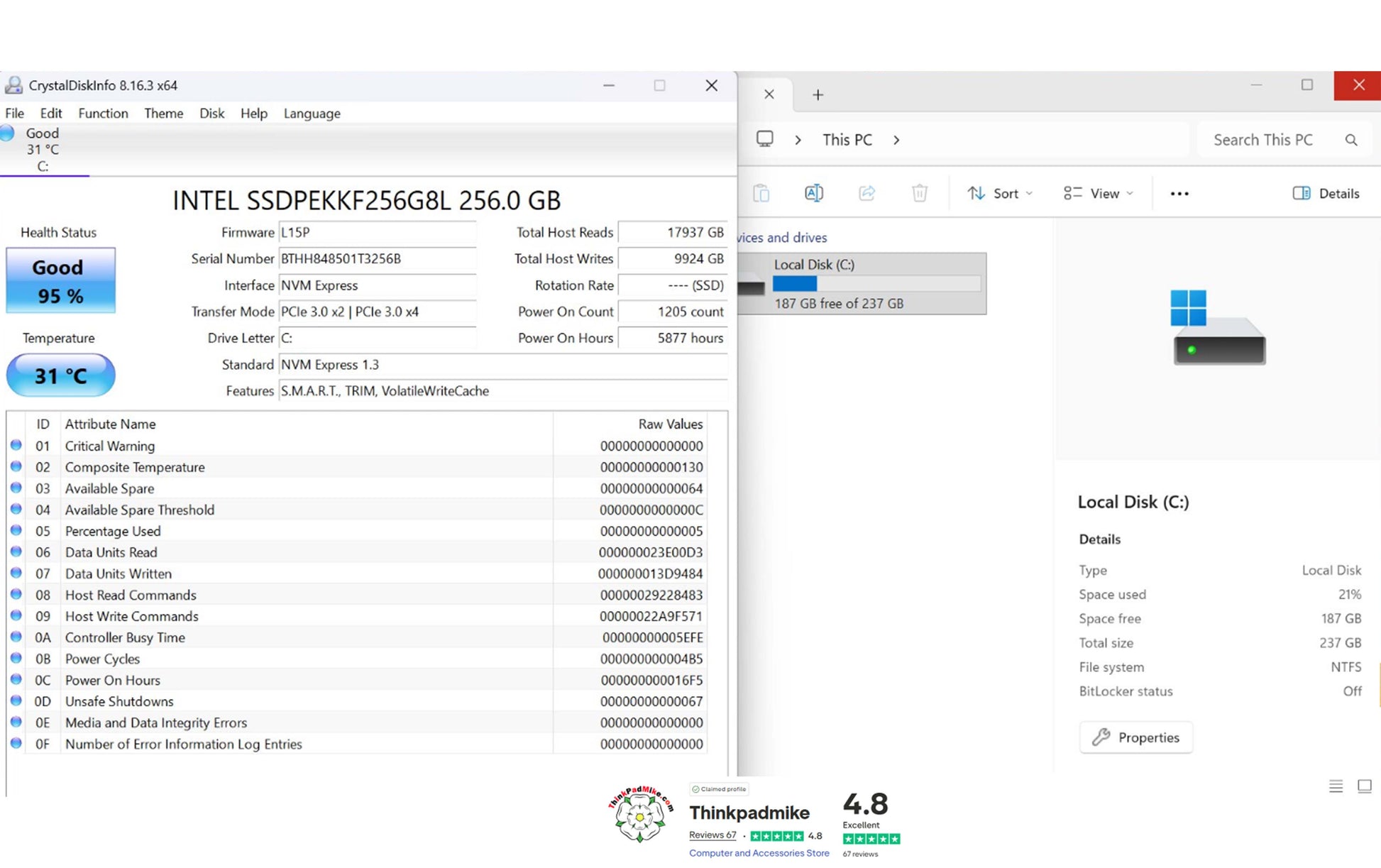This screenshot has width=1381, height=868.
Task: Click the Good 95 % health status button
Action: (60, 281)
